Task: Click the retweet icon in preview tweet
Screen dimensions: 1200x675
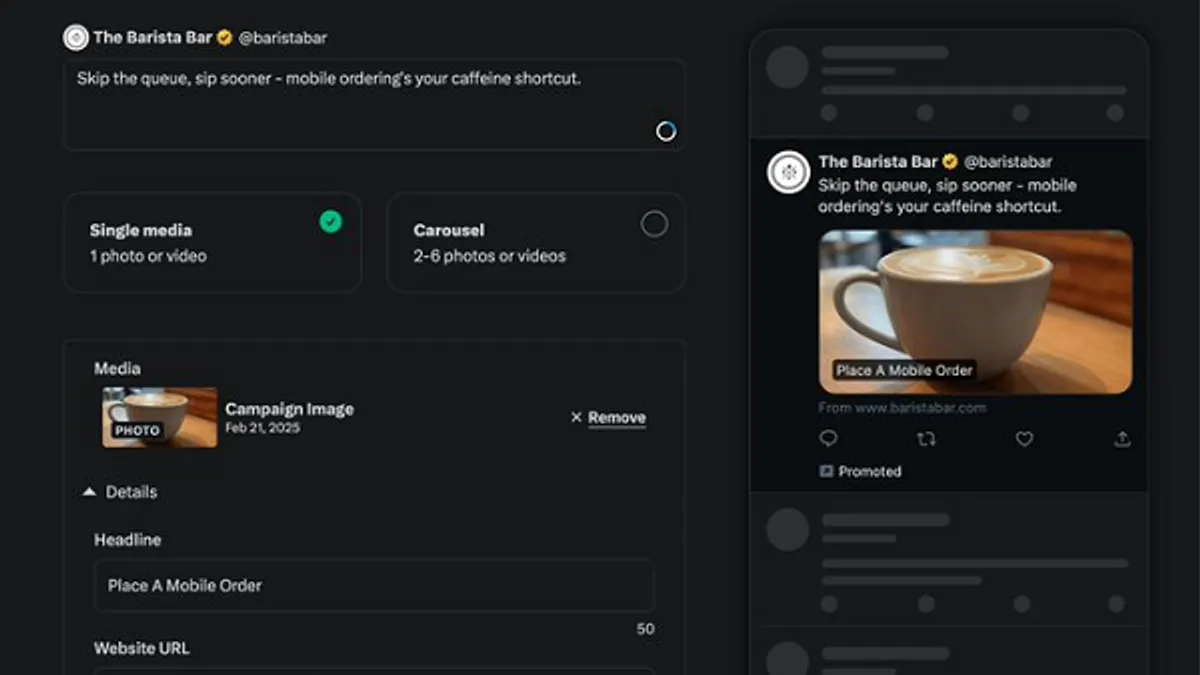Action: pos(926,439)
